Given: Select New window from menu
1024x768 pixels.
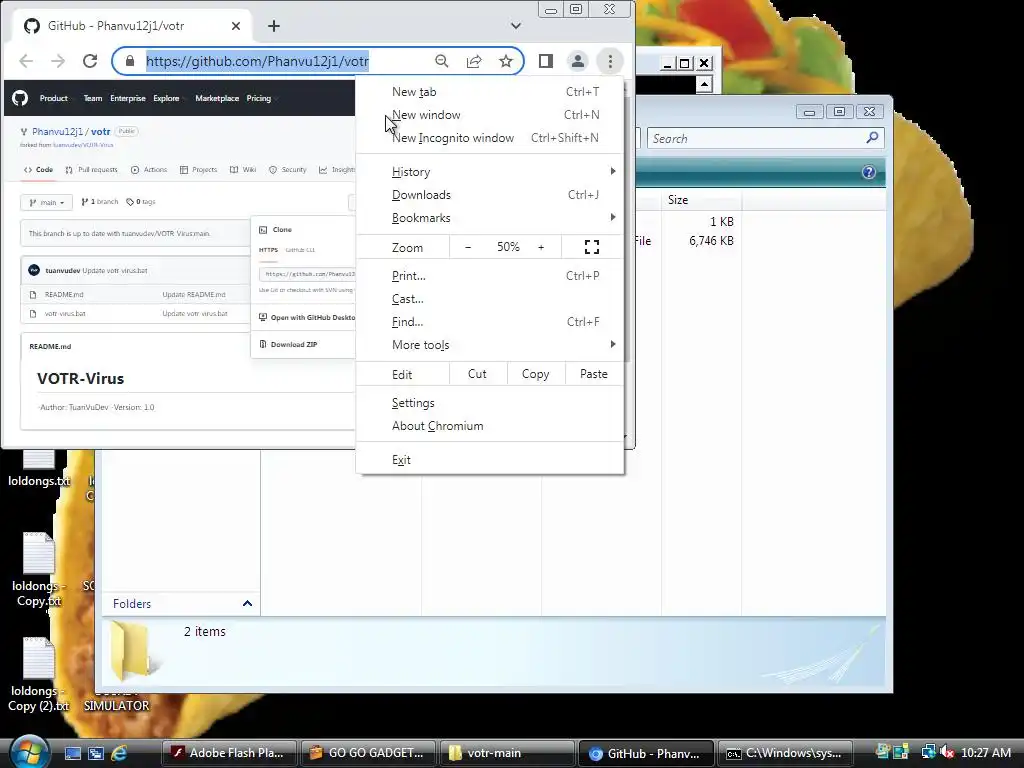Looking at the screenshot, I should (490, 115).
